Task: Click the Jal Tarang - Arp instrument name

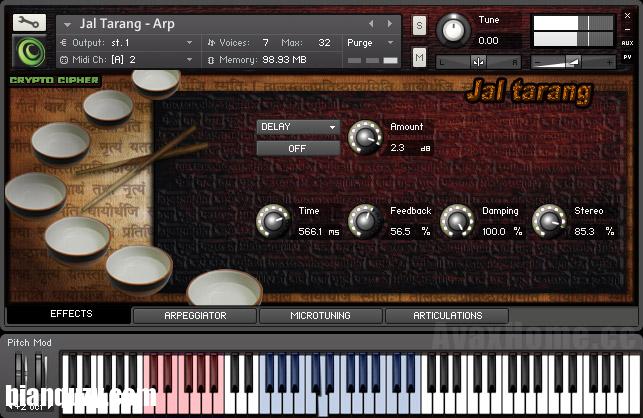Action: pyautogui.click(x=127, y=24)
